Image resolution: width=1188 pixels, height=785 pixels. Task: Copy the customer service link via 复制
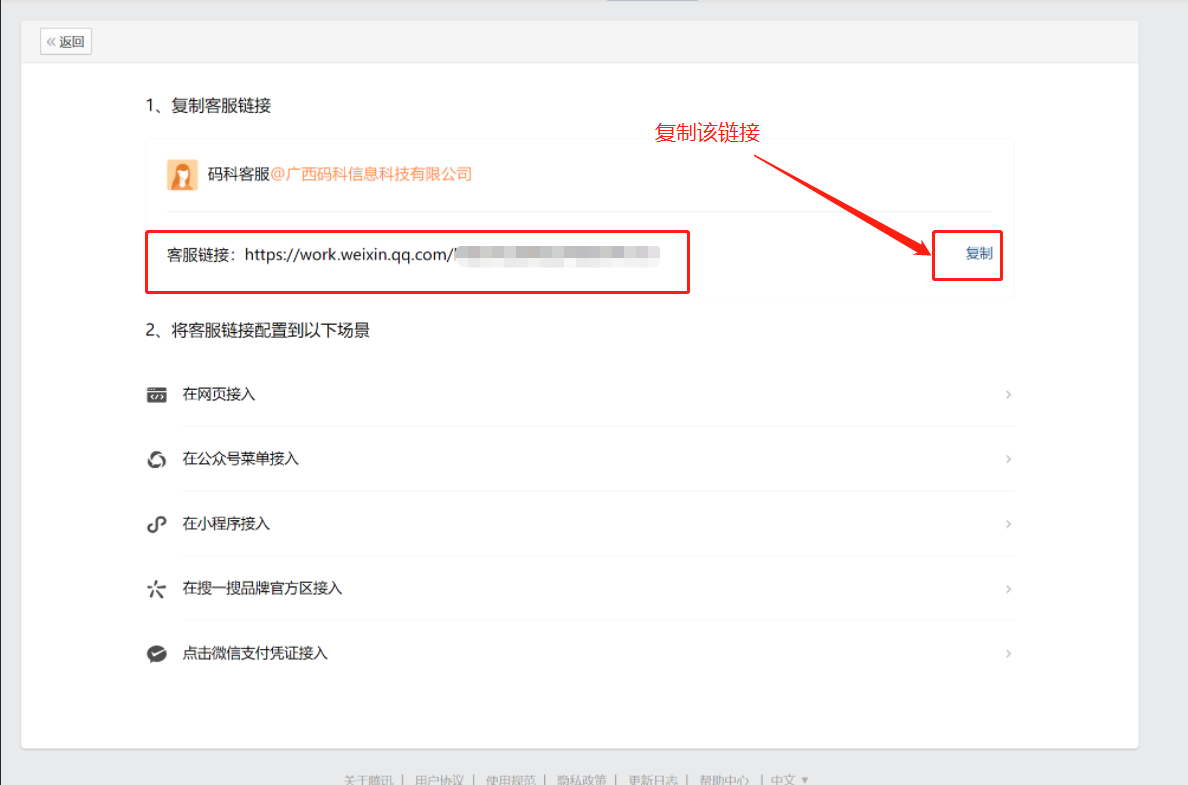[979, 254]
